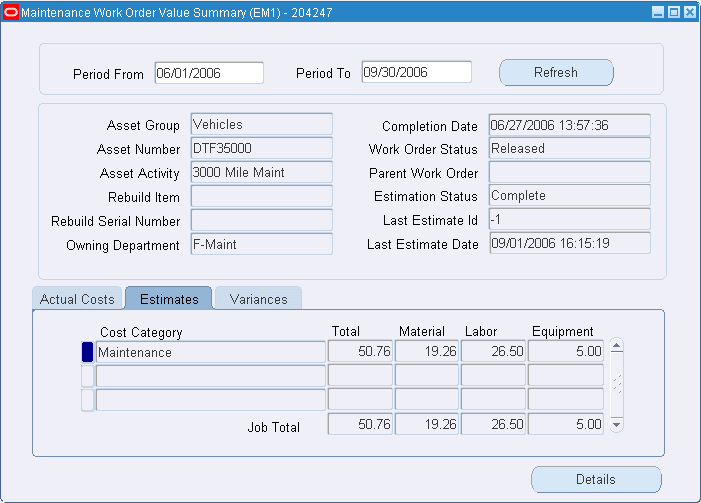Minimize the Work Order Value Summary window
This screenshot has height=503, width=701.
tap(658, 12)
